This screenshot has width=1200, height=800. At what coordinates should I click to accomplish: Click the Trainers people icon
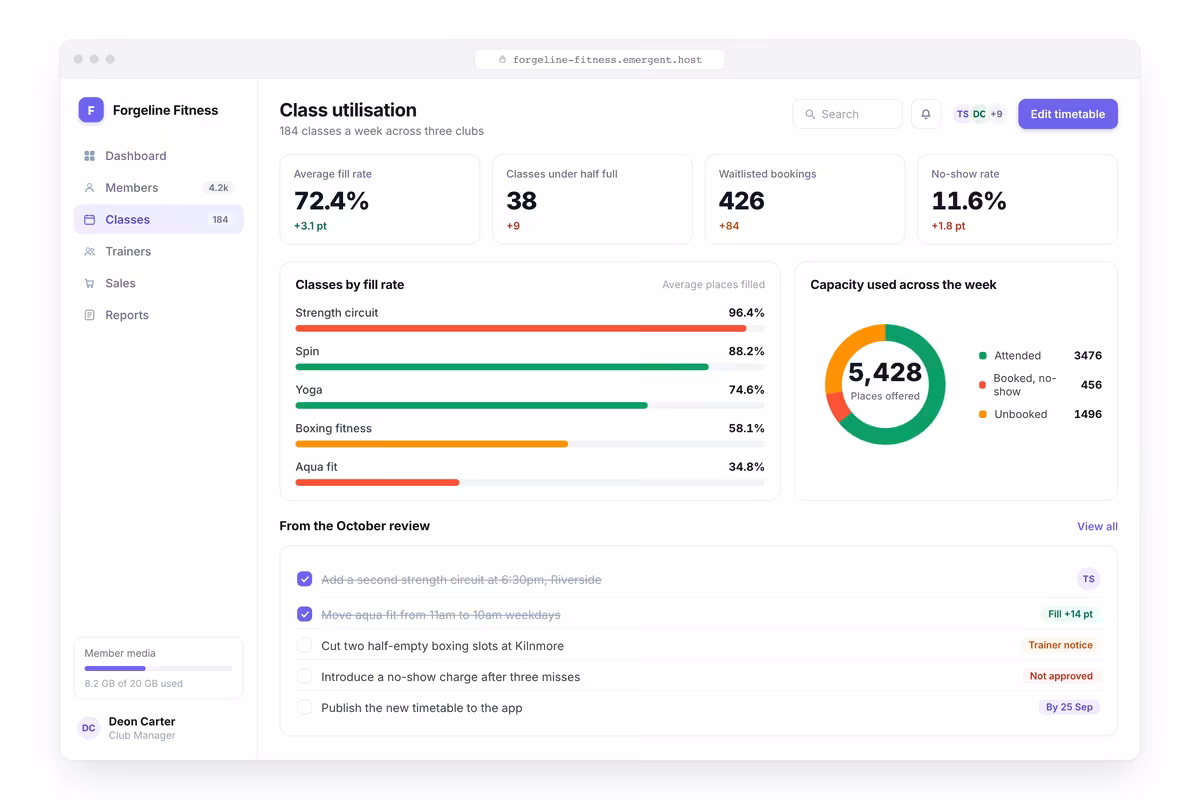89,252
